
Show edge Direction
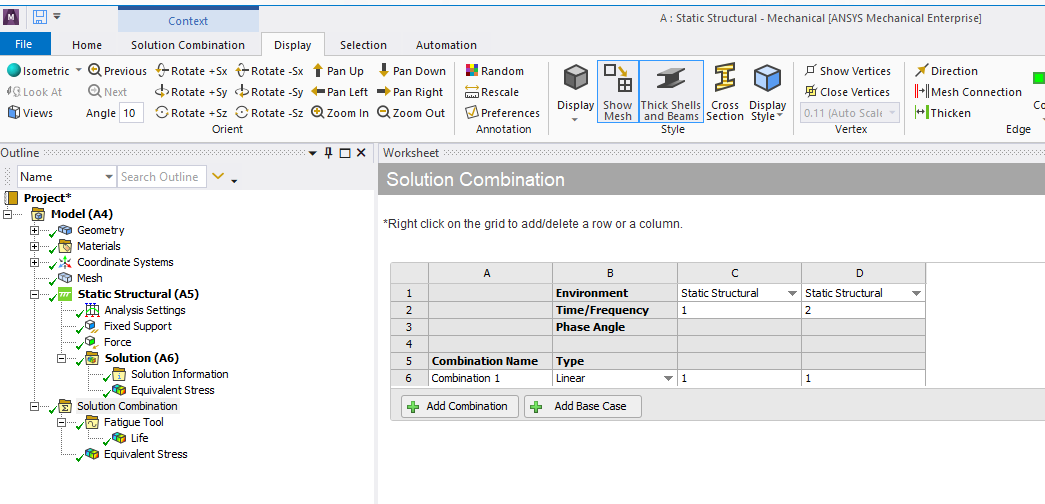tap(946, 71)
